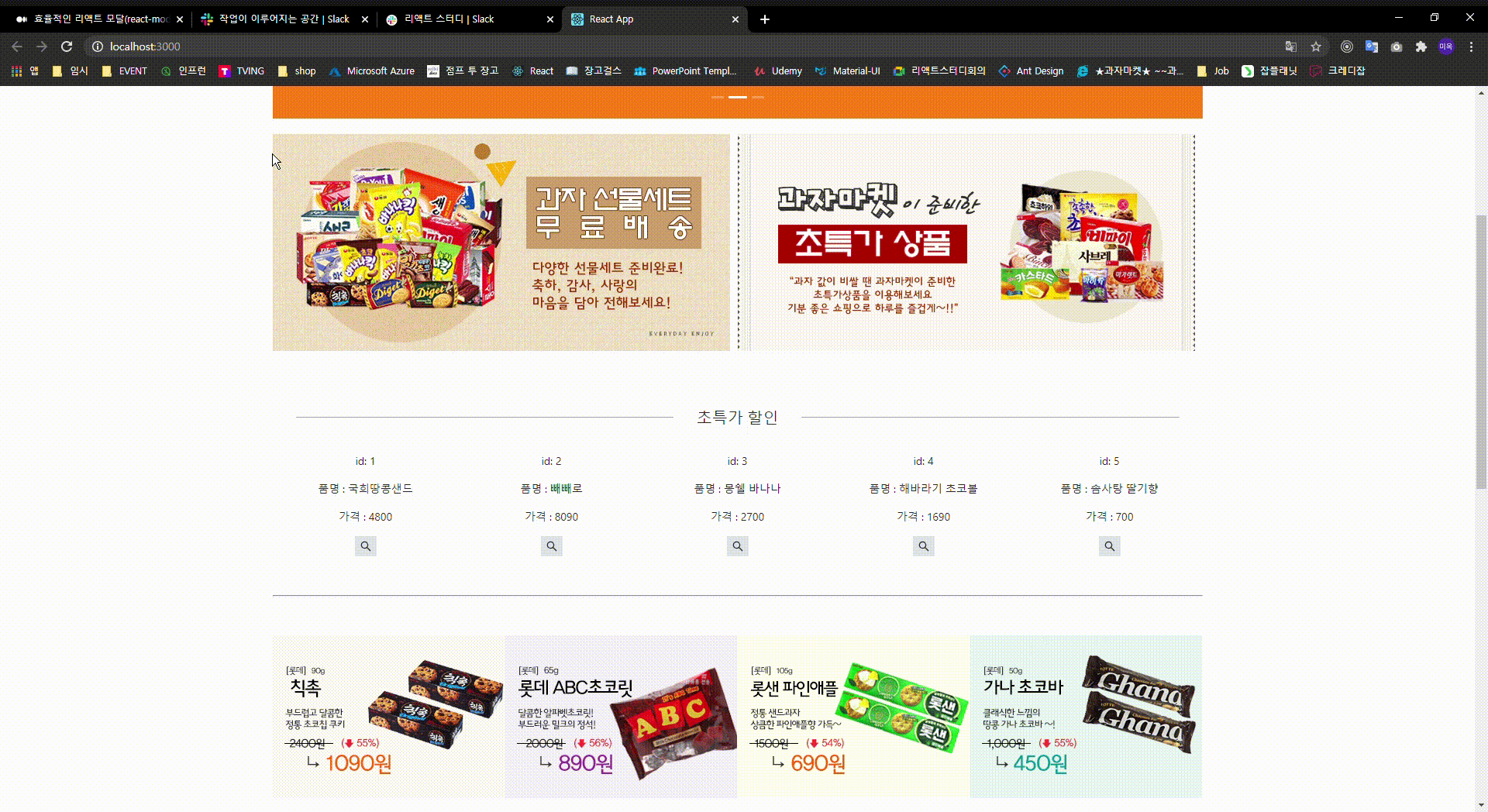Select the 칙촉 product card
The image size is (1488, 812).
click(x=388, y=717)
